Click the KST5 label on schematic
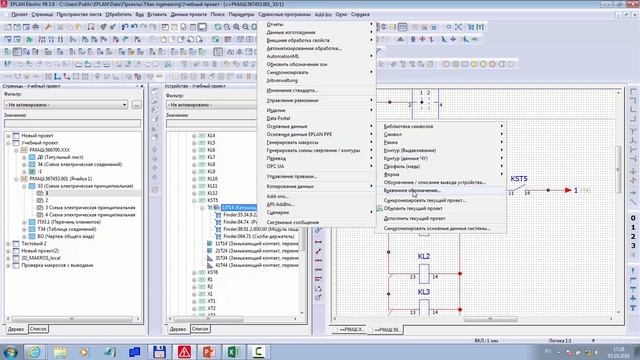The height and width of the screenshot is (360, 640). [x=519, y=179]
